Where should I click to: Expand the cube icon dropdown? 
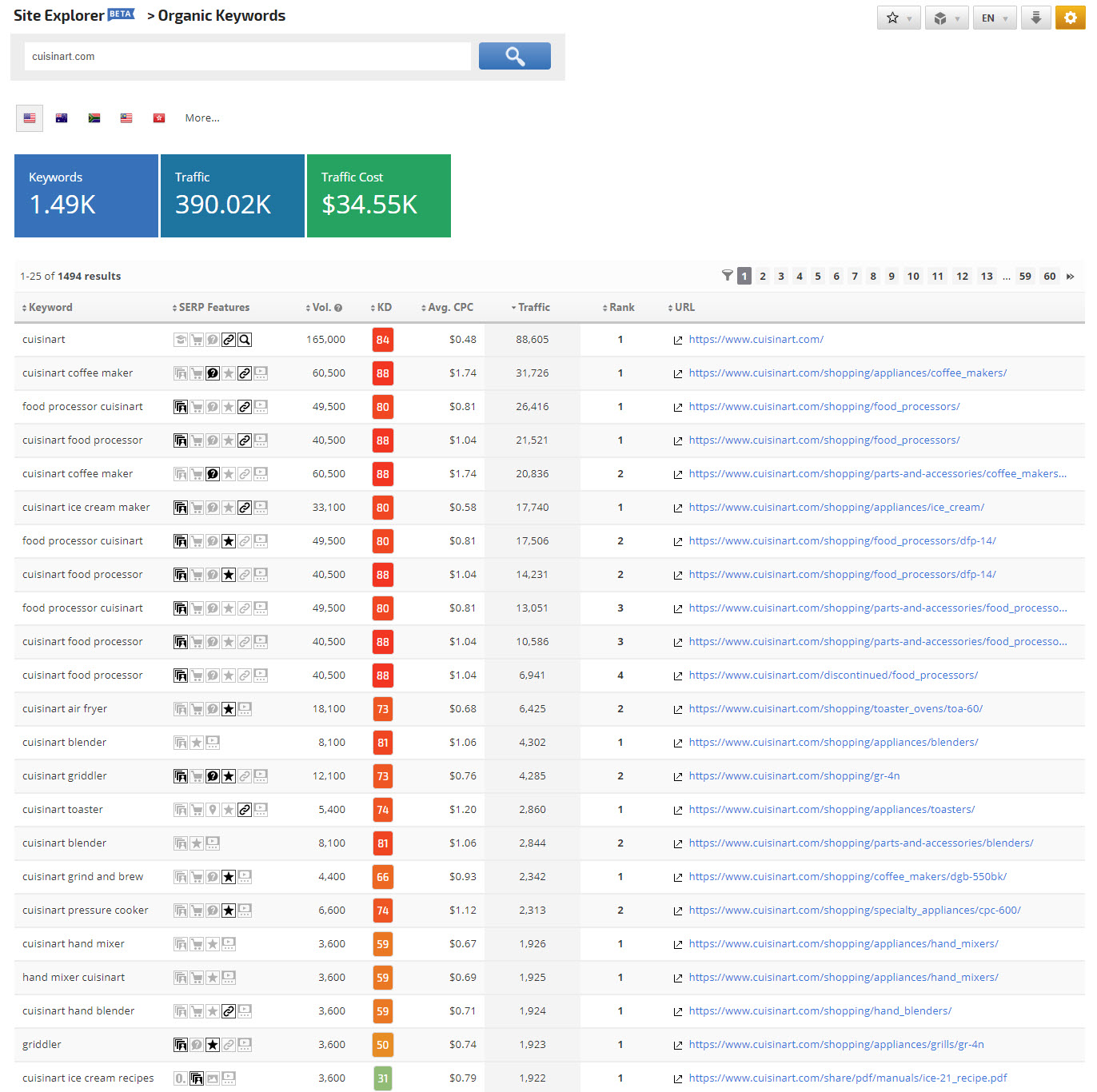[947, 18]
